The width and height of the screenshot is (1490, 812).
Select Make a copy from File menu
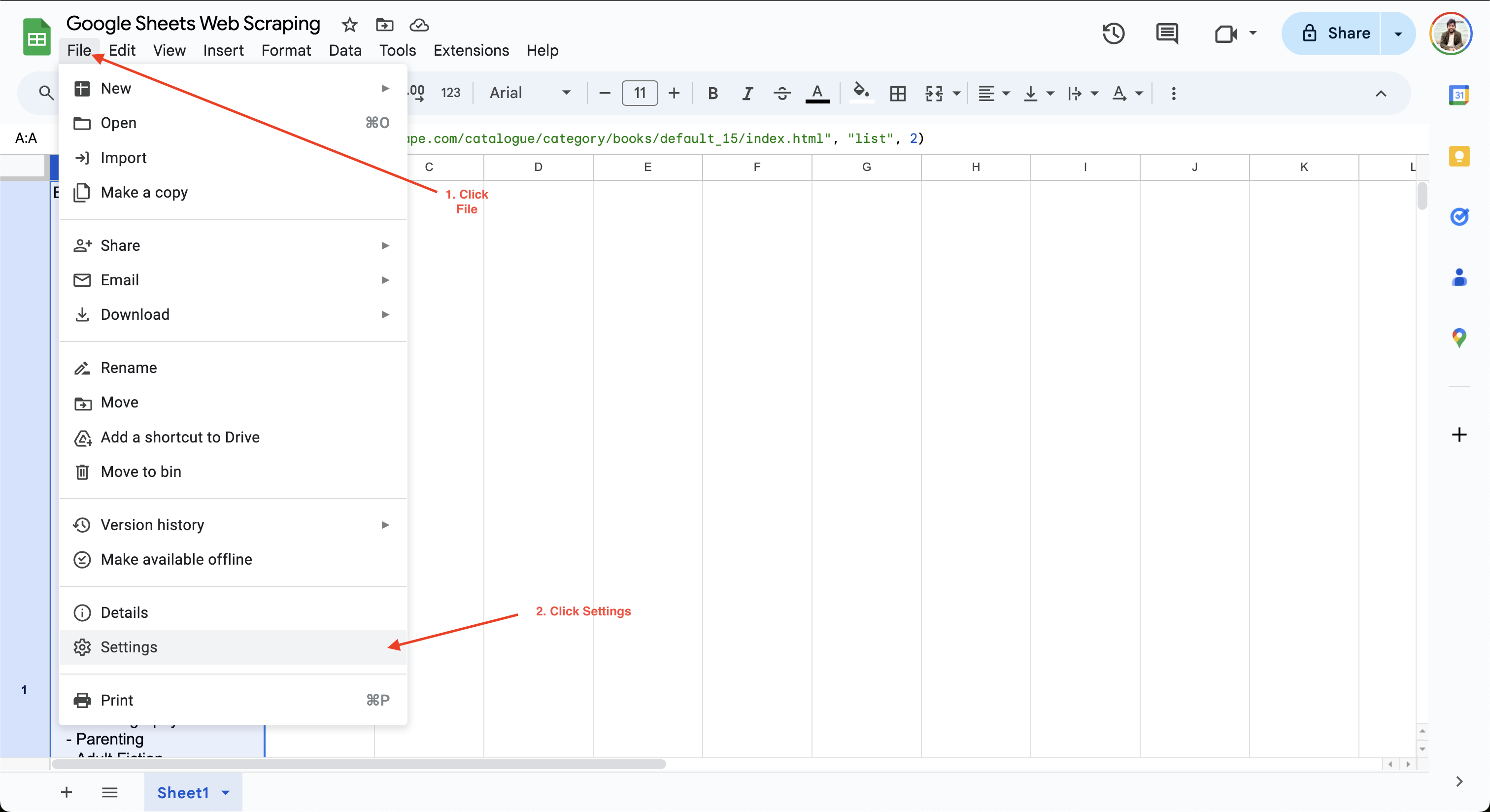[x=144, y=192]
